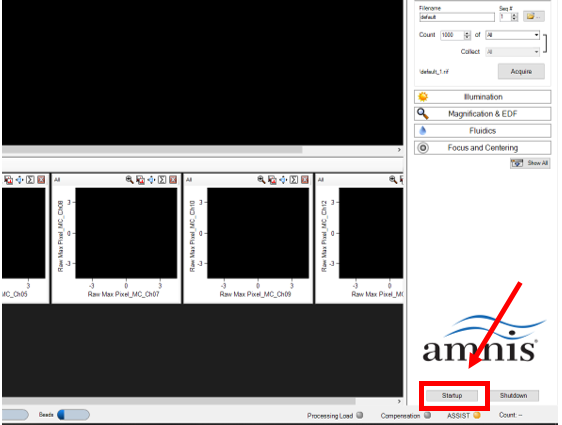Click the 'Count: --' status text
Screen dimensions: 562x425
click(510, 415)
